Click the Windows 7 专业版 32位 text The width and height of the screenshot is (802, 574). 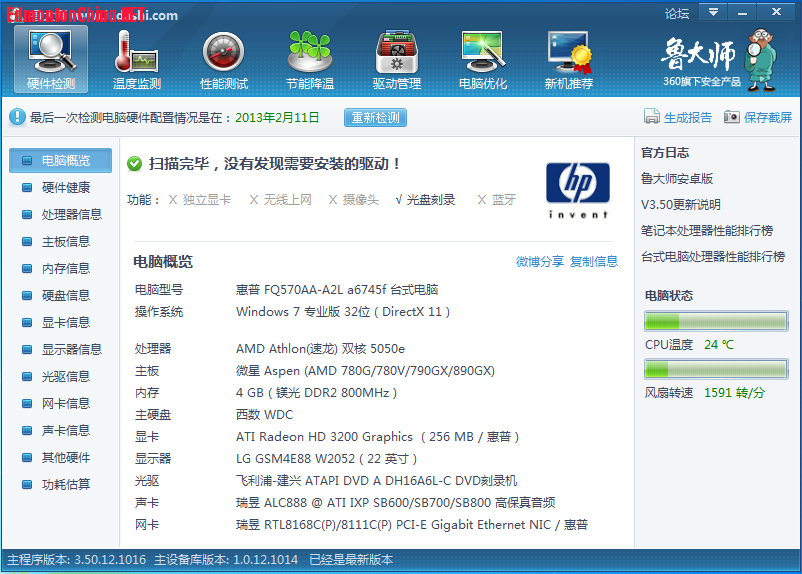pyautogui.click(x=343, y=312)
